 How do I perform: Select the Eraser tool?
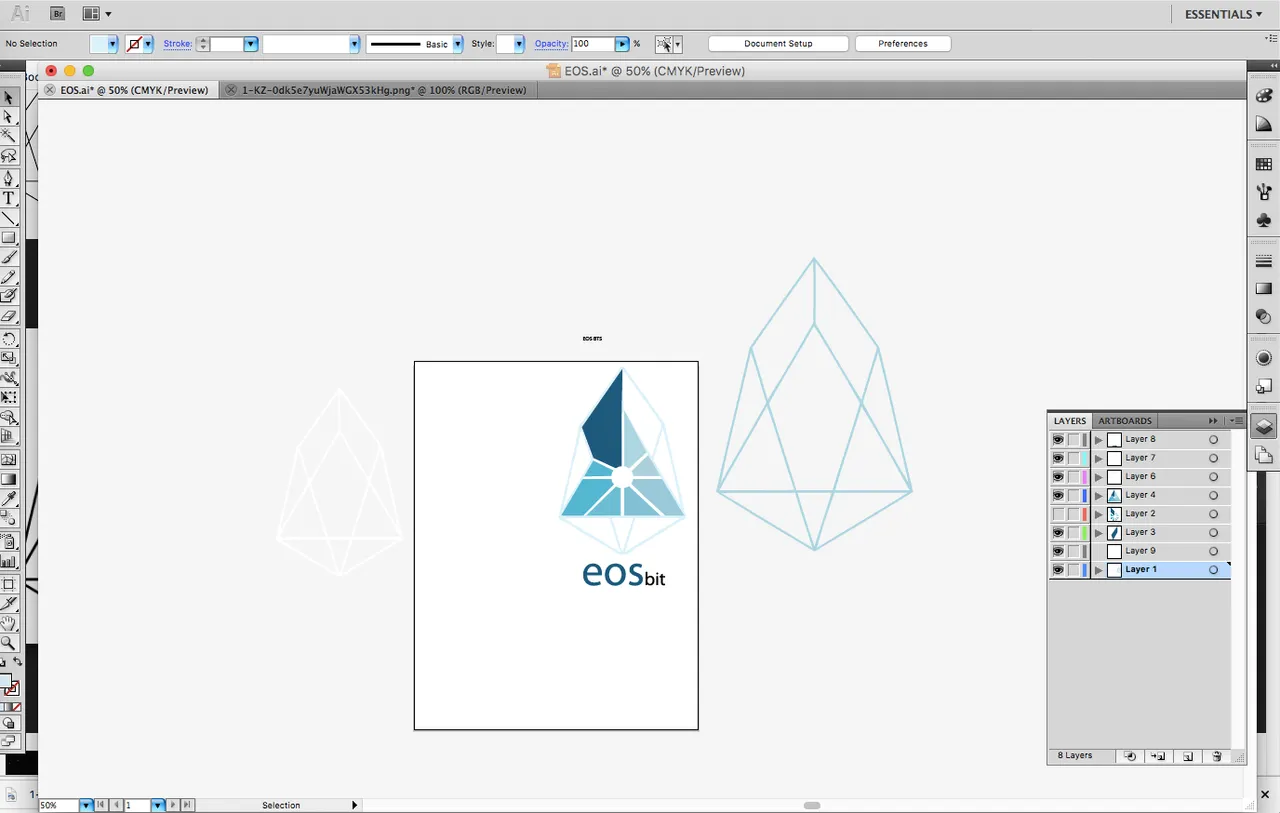[9, 315]
